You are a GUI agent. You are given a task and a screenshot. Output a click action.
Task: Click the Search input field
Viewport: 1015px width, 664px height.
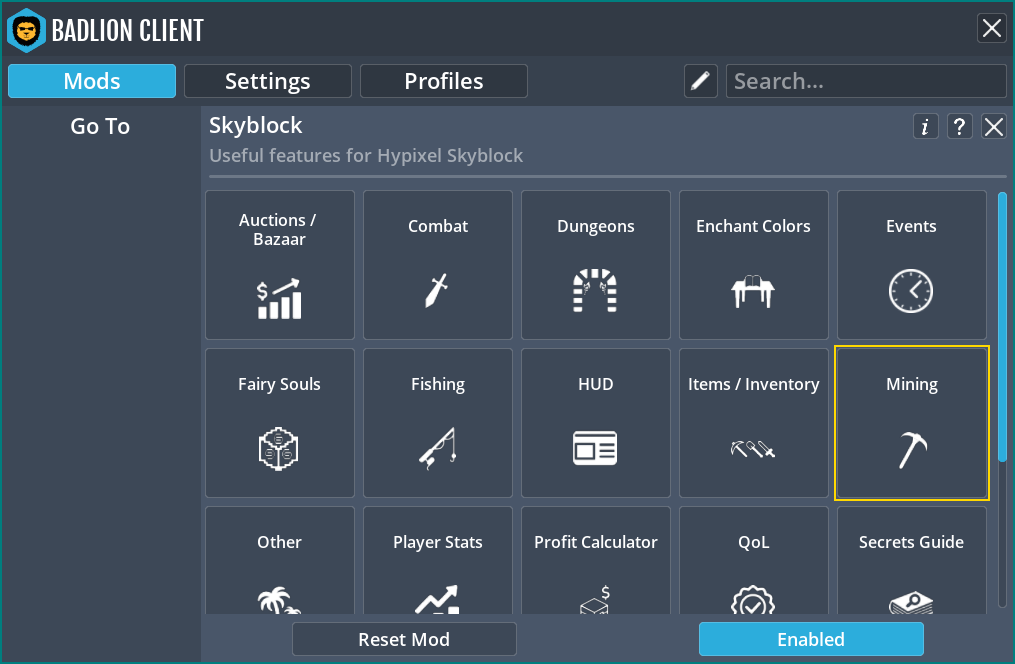[866, 81]
